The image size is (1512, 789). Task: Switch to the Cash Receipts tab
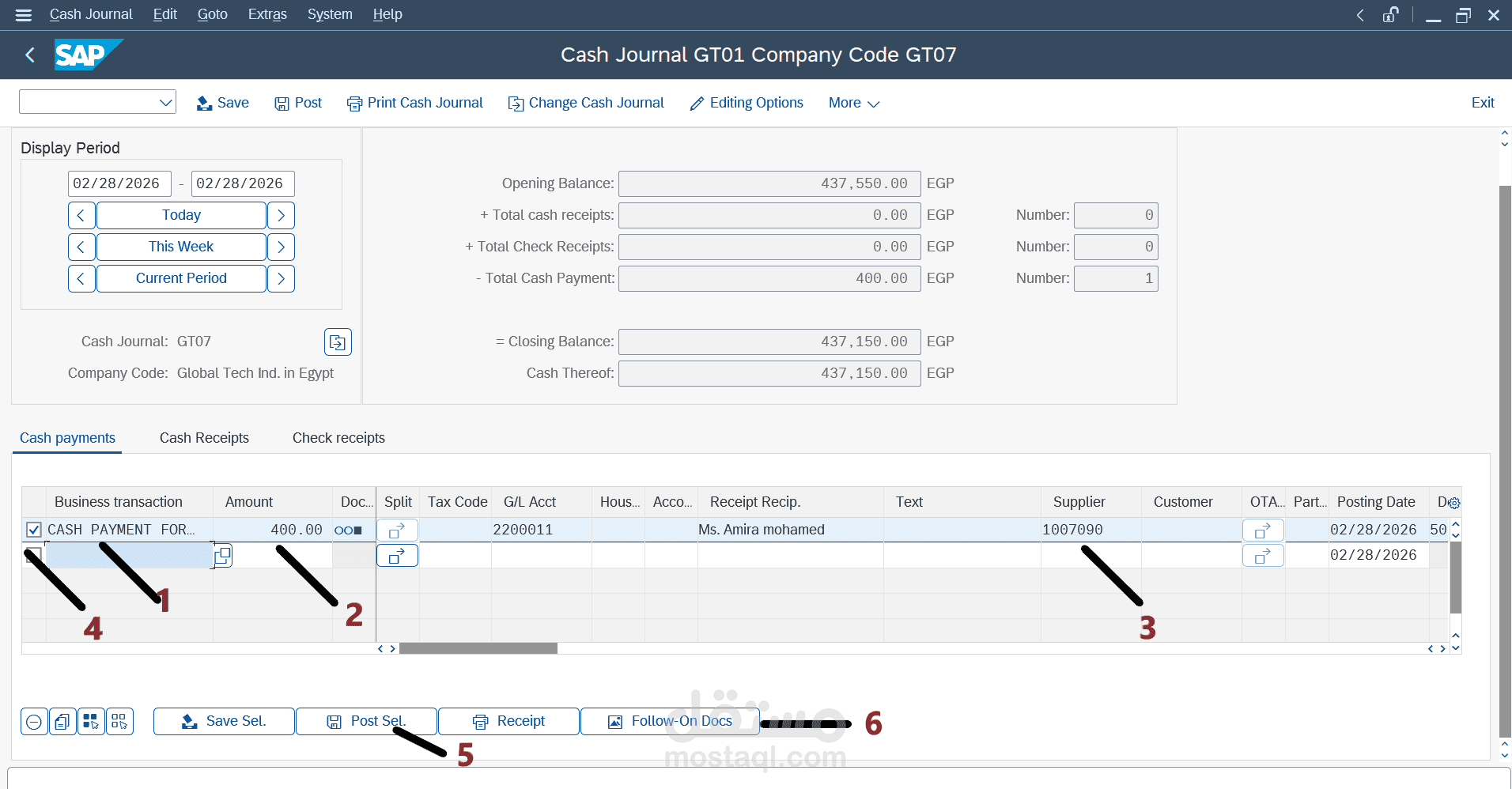(204, 437)
